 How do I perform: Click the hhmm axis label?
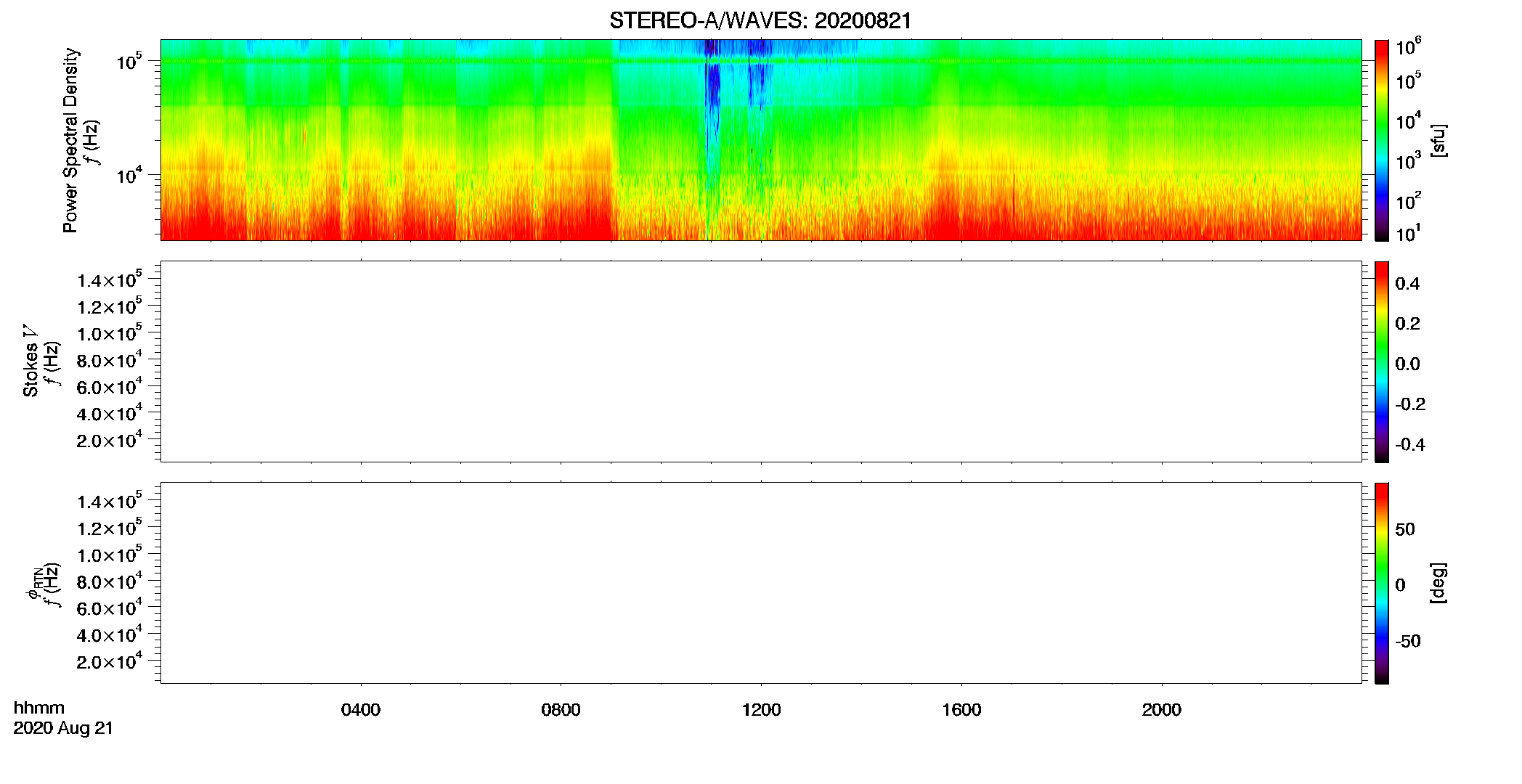pyautogui.click(x=39, y=708)
